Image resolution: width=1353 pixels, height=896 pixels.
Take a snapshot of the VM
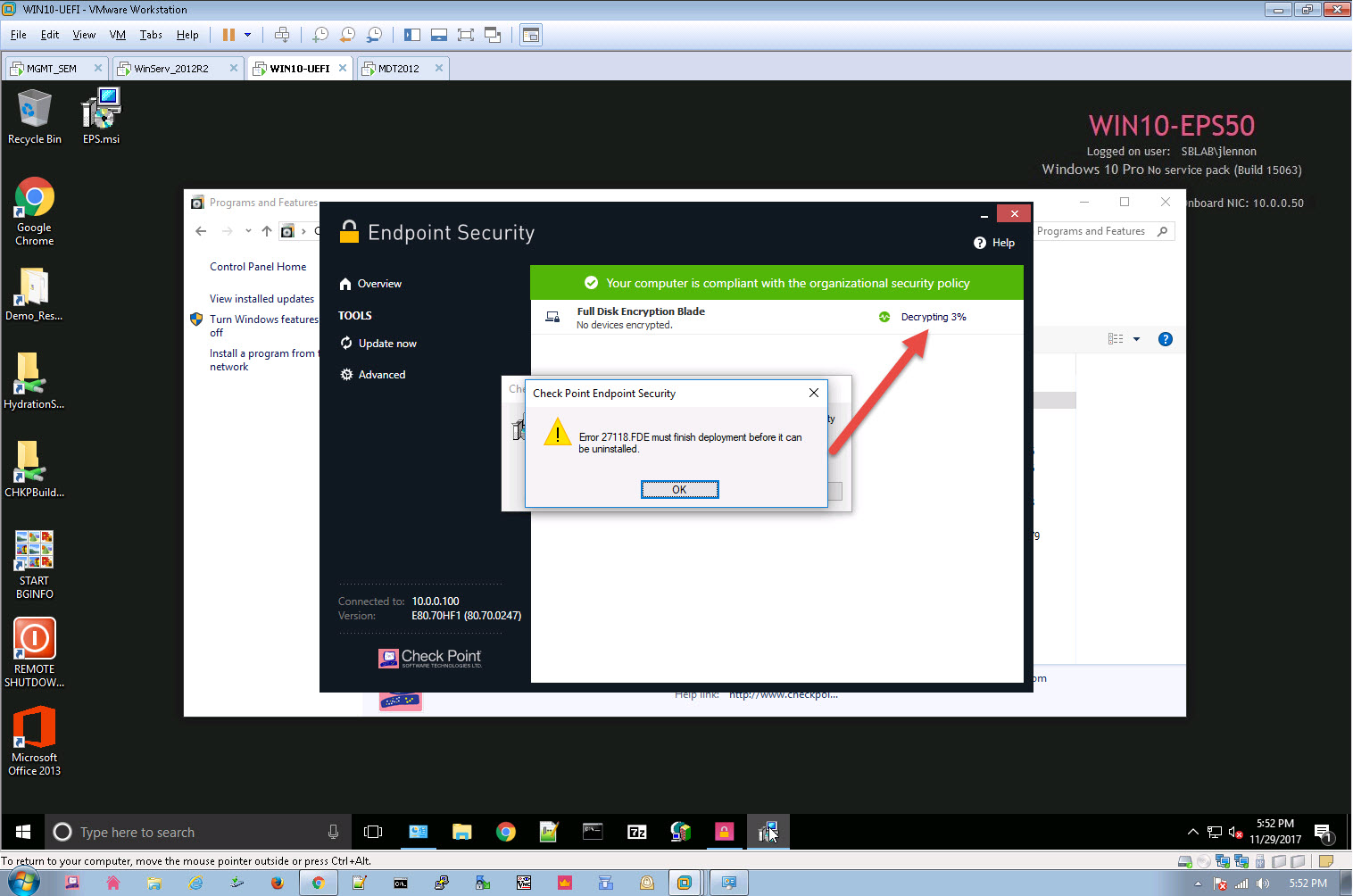click(x=320, y=35)
